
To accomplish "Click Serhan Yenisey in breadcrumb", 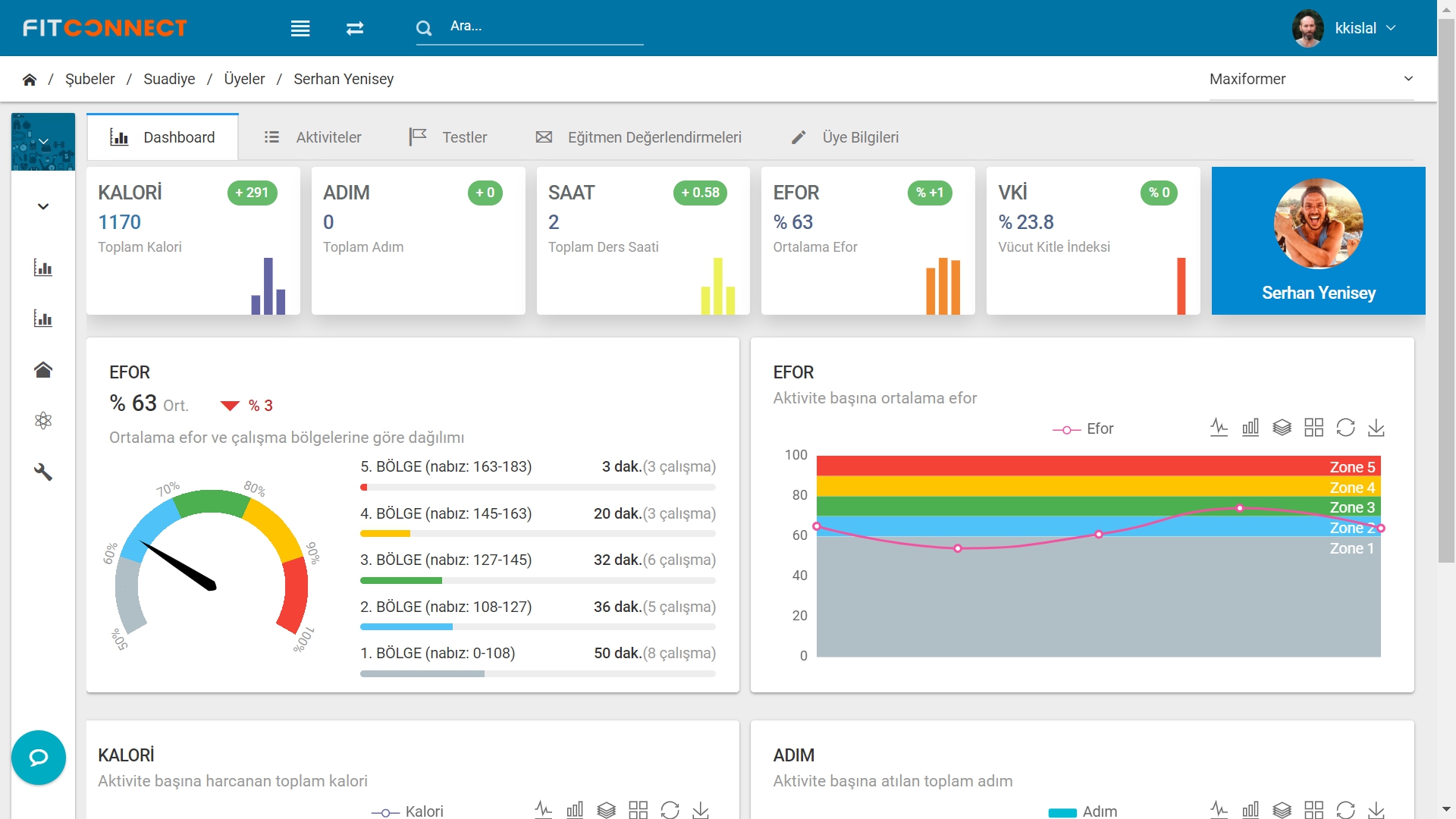I will tap(344, 80).
